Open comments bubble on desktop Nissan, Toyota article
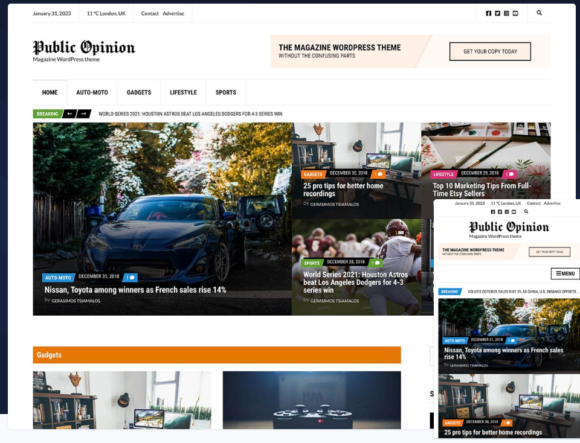 coord(130,277)
